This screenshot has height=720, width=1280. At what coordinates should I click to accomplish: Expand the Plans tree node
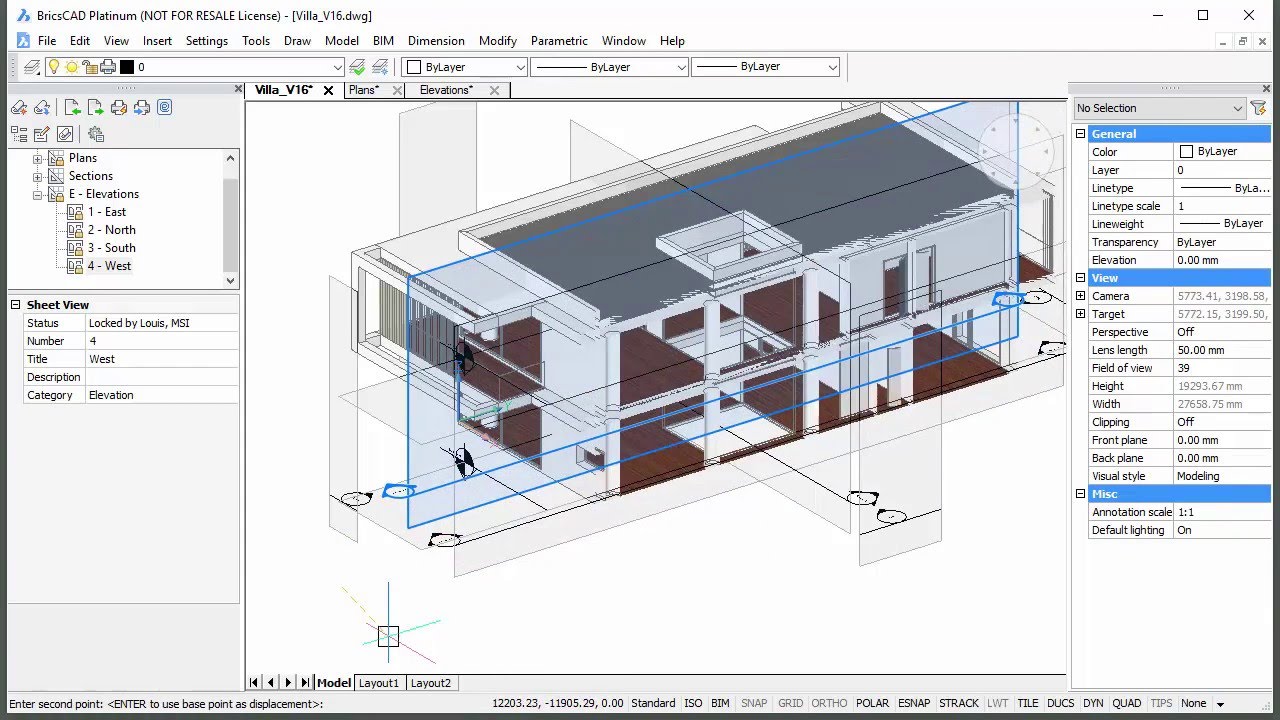tap(38, 158)
